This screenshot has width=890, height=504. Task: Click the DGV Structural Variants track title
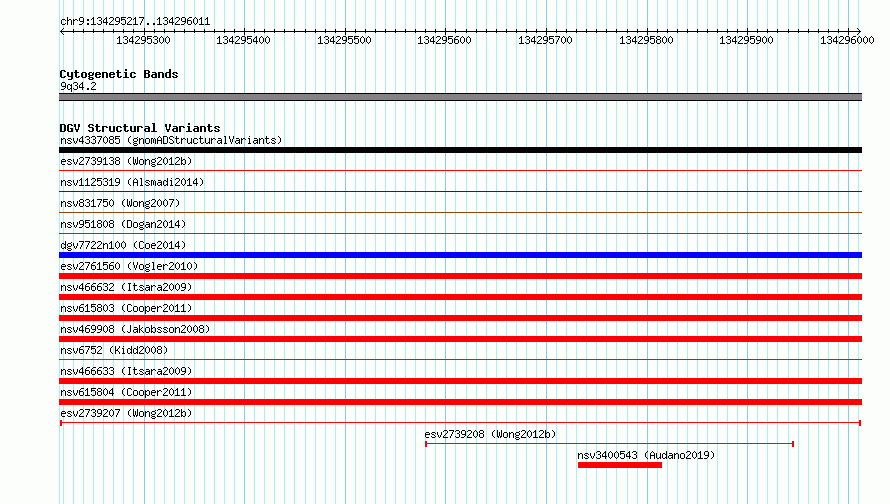pos(140,128)
